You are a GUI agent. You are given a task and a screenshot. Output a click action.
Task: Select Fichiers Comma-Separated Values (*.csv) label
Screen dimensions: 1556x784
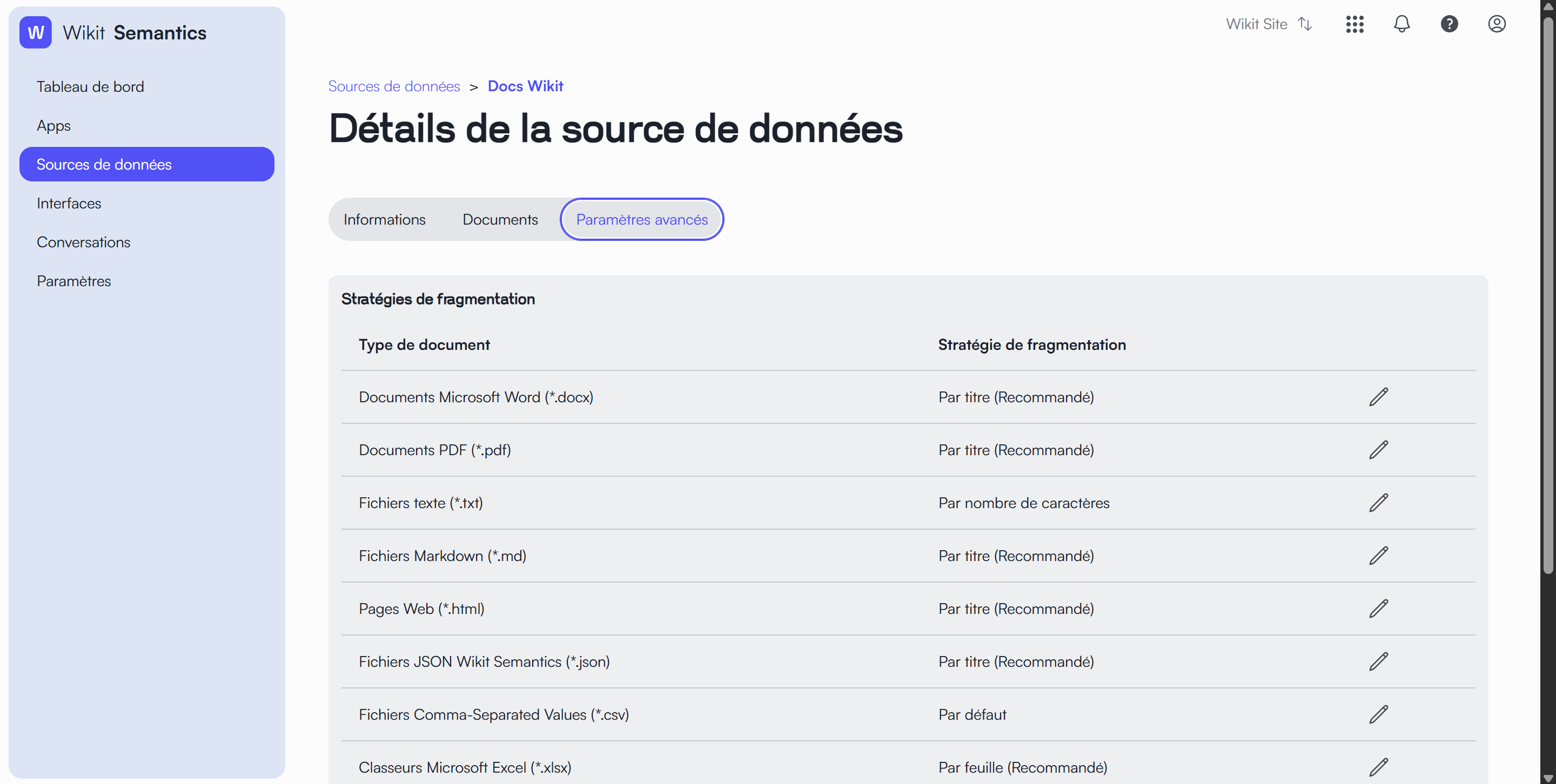coord(494,714)
